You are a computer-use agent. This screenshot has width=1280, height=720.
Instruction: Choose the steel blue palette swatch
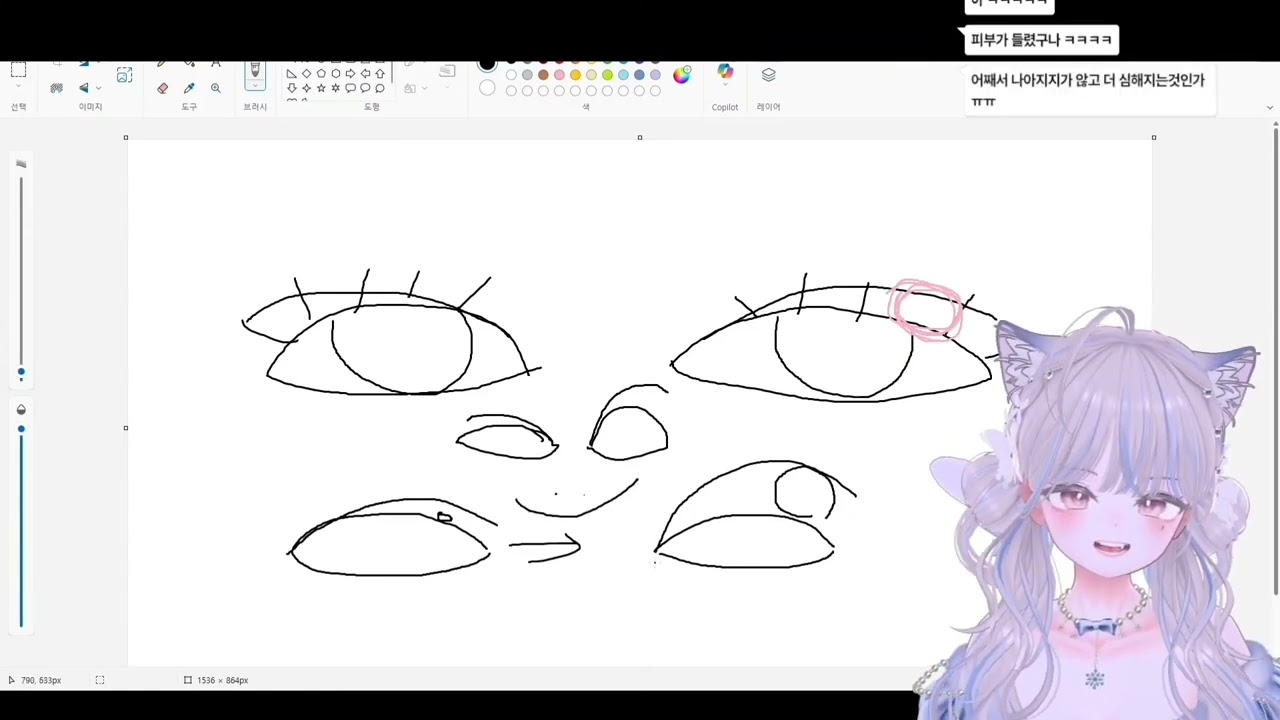(x=639, y=75)
